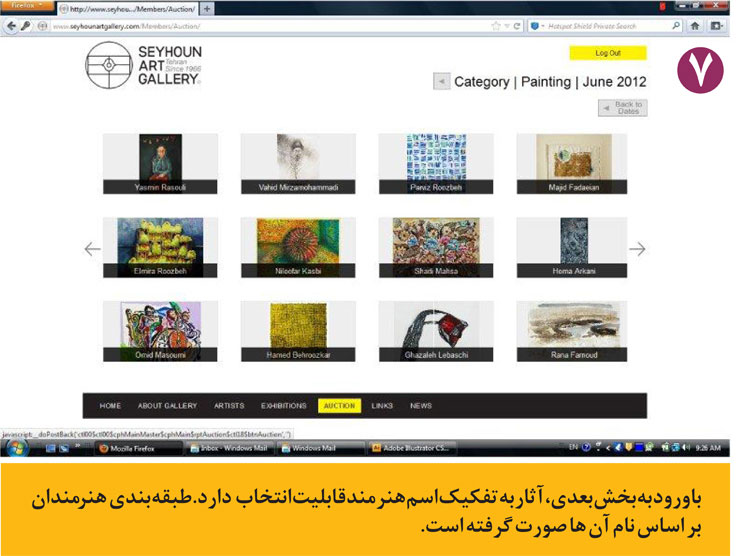This screenshot has height=556, width=750.
Task: Click the Back to Dates button
Action: tap(623, 108)
